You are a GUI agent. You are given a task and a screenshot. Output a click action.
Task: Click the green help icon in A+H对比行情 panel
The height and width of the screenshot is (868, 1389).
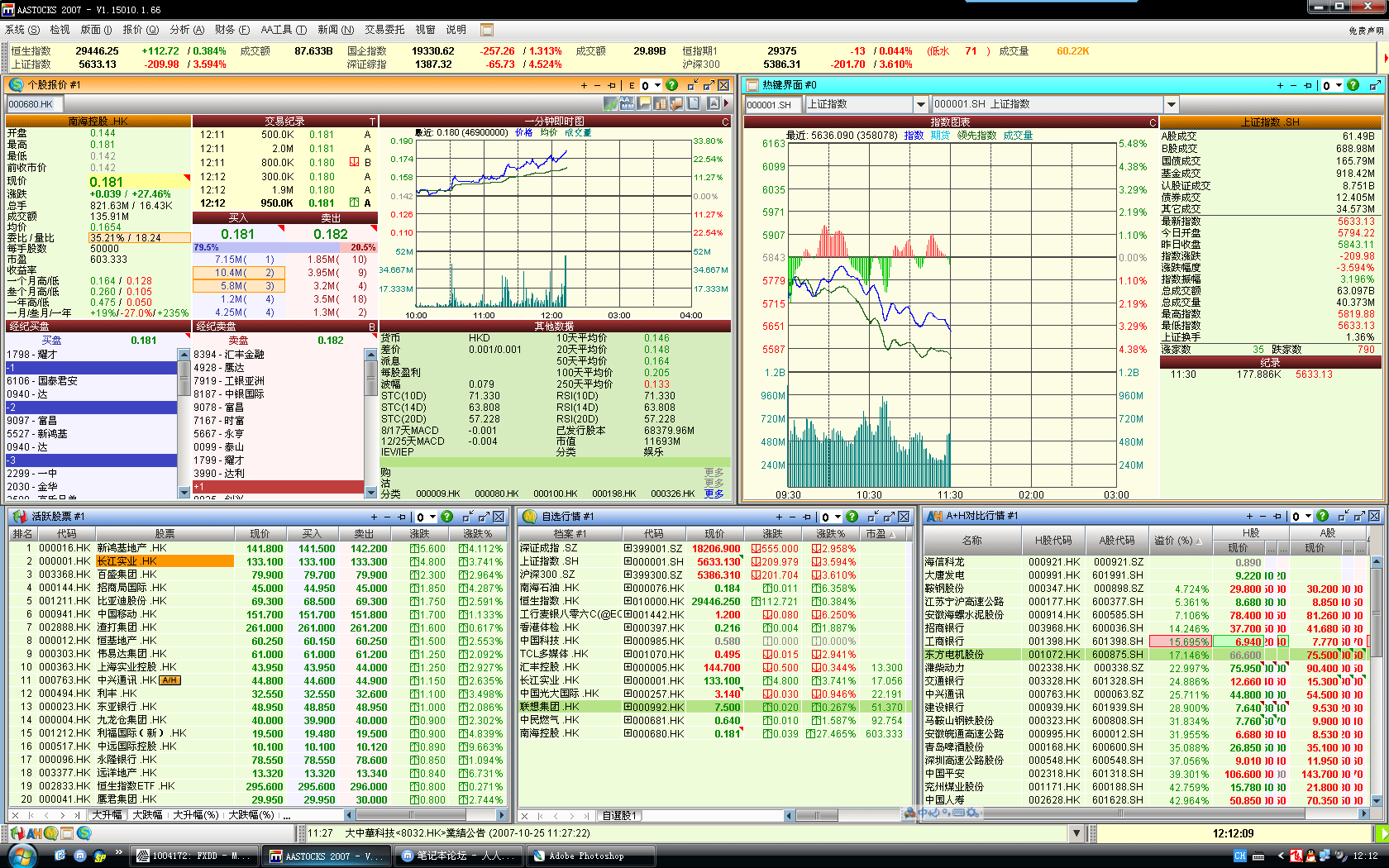[1322, 517]
